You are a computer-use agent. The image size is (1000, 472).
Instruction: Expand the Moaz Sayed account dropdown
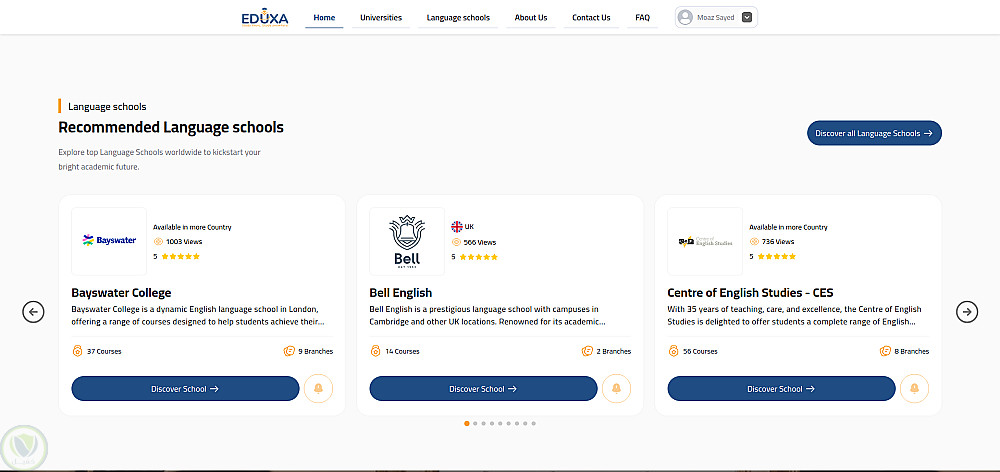(747, 17)
